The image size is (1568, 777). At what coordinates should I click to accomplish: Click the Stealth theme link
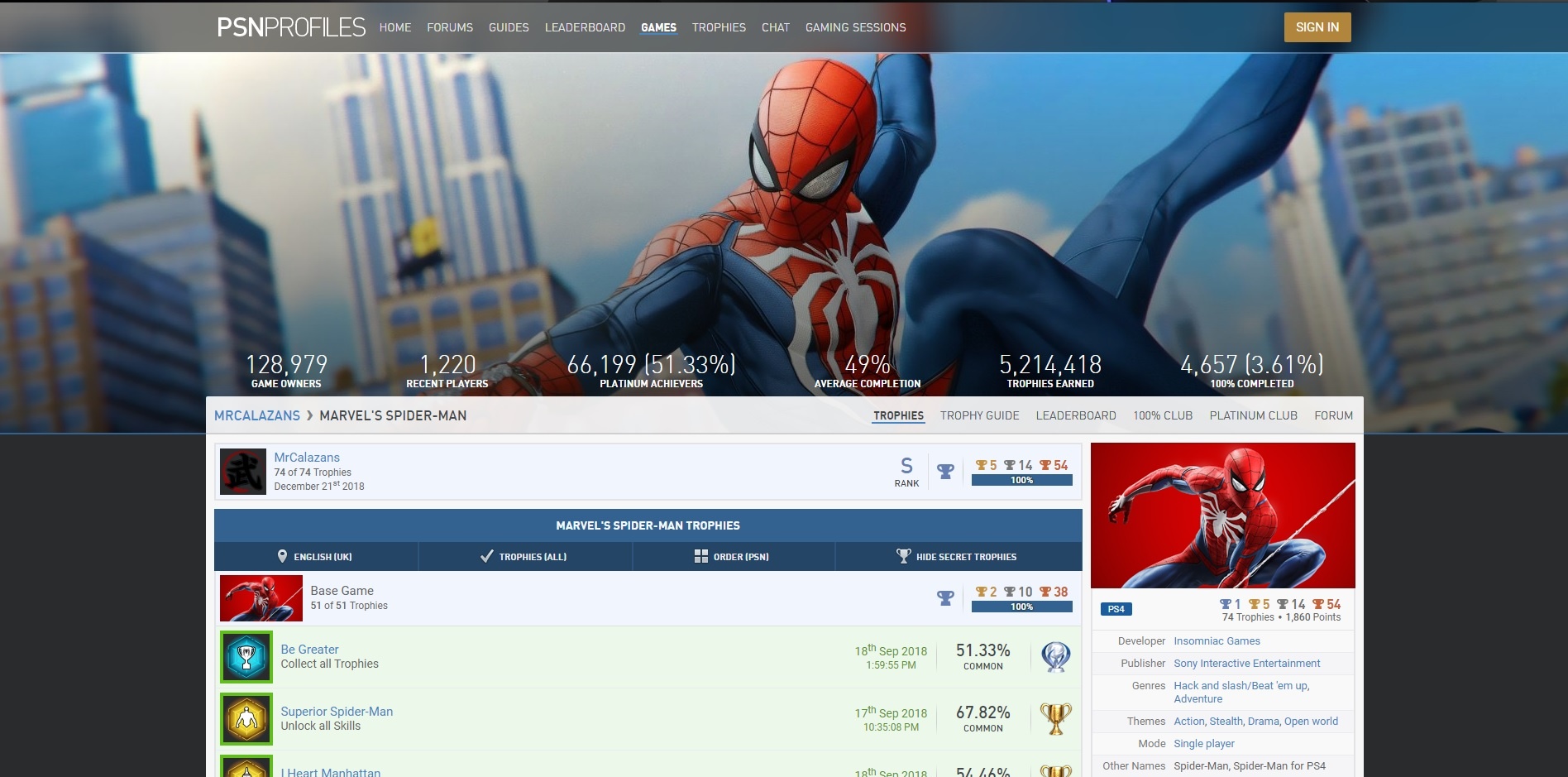pos(1226,722)
